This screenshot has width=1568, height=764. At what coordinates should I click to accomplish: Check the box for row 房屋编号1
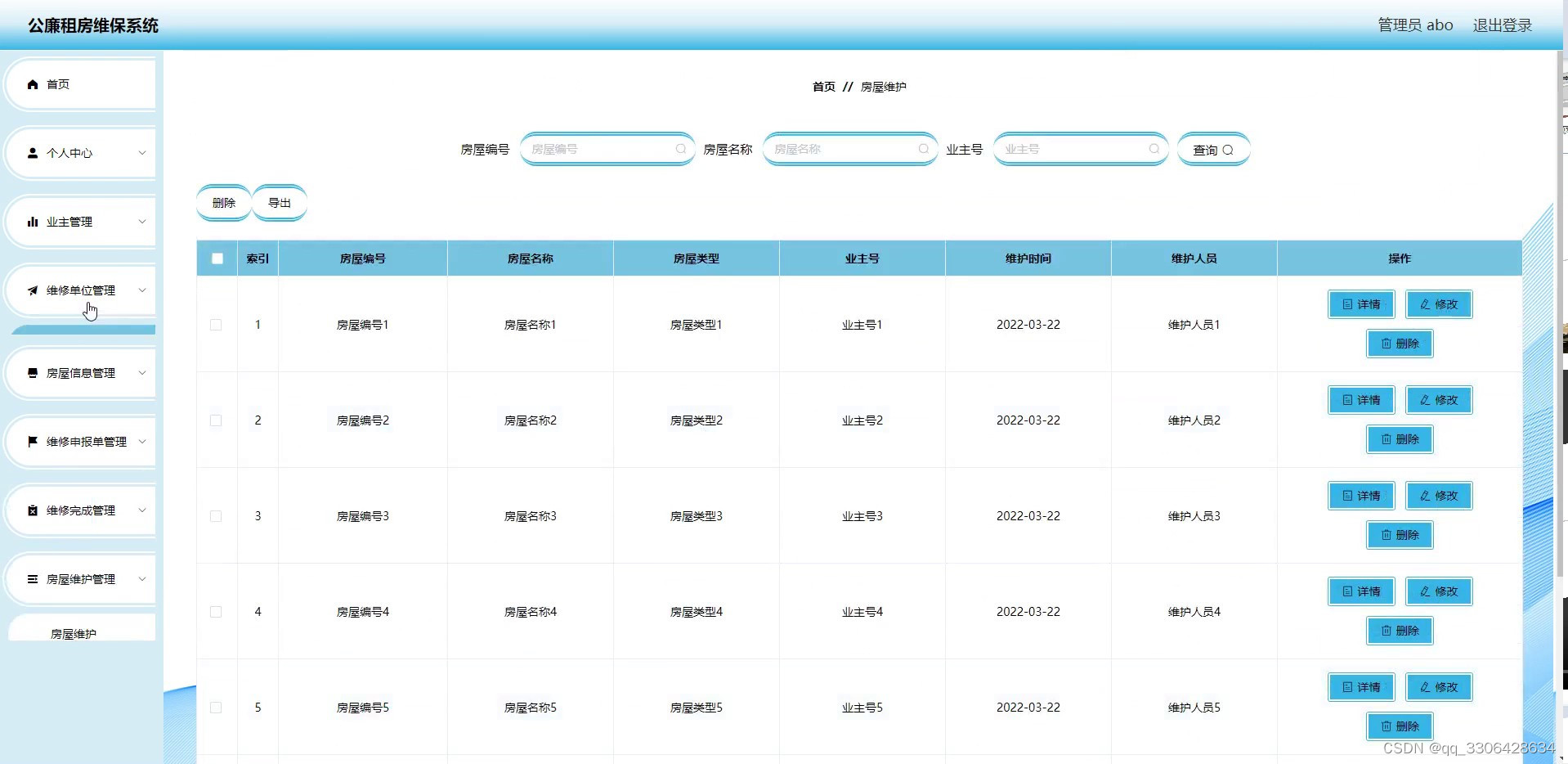pyautogui.click(x=216, y=325)
